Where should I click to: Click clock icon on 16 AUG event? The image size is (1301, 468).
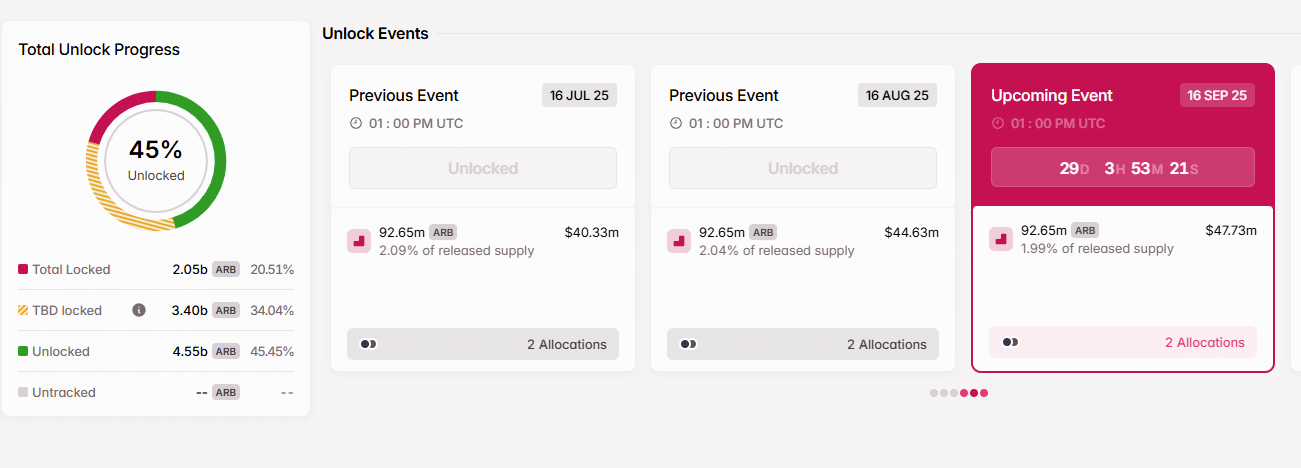coord(675,123)
